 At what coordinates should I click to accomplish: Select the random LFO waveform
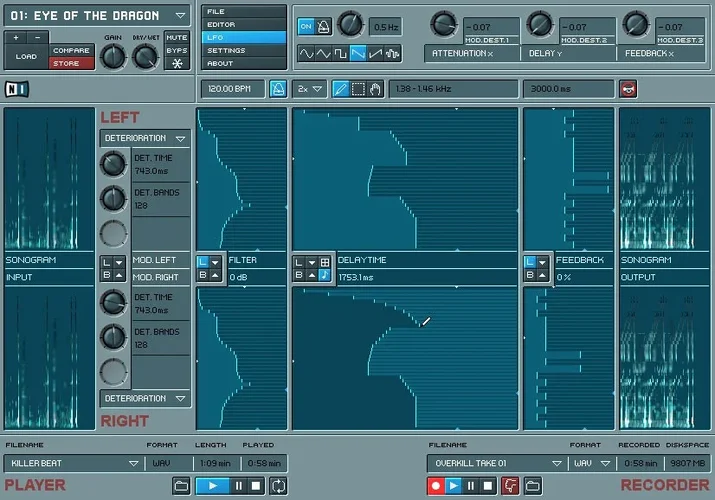coord(393,54)
